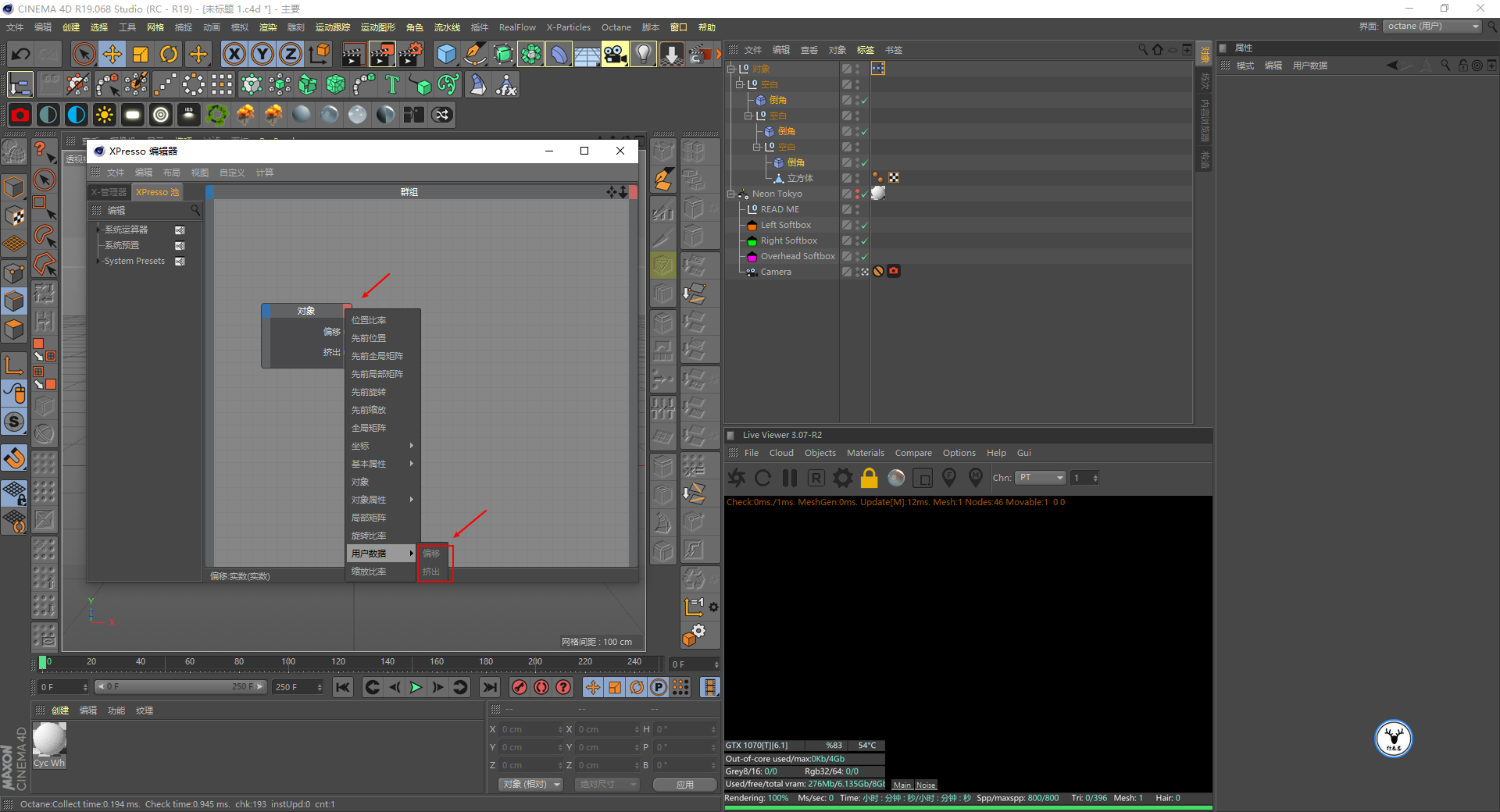
Task: Click the red Octane render icon
Action: (20, 115)
